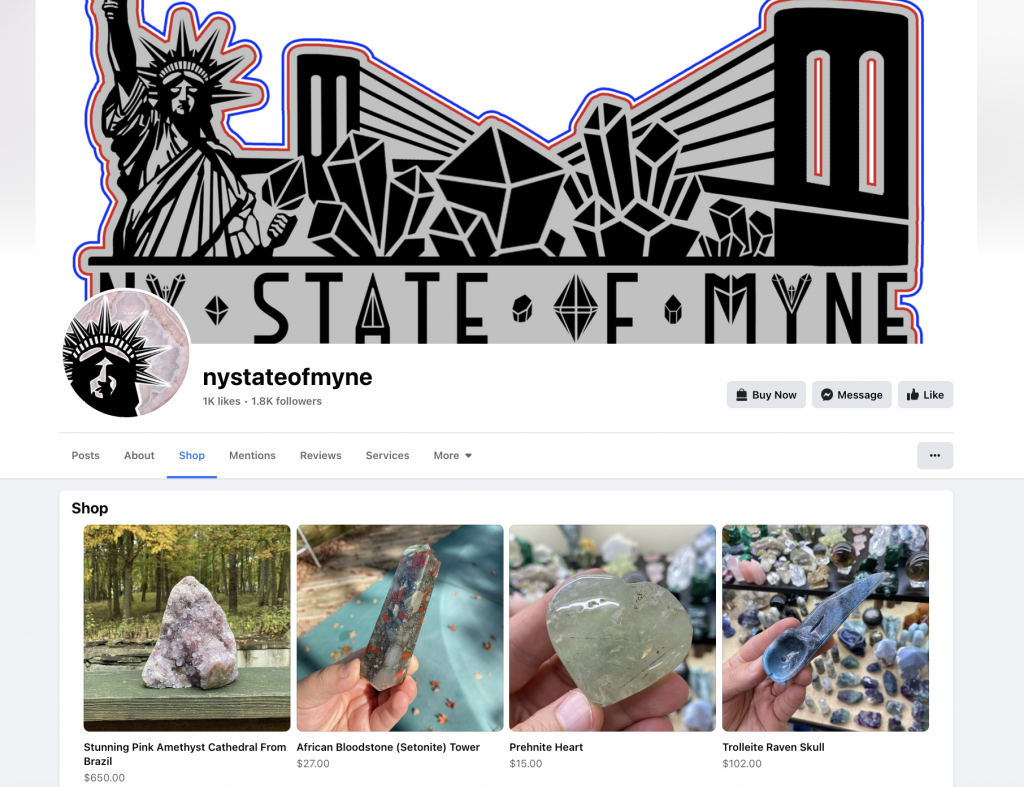Image resolution: width=1024 pixels, height=787 pixels.
Task: Click the Buy Now shopping bag button
Action: (x=766, y=394)
